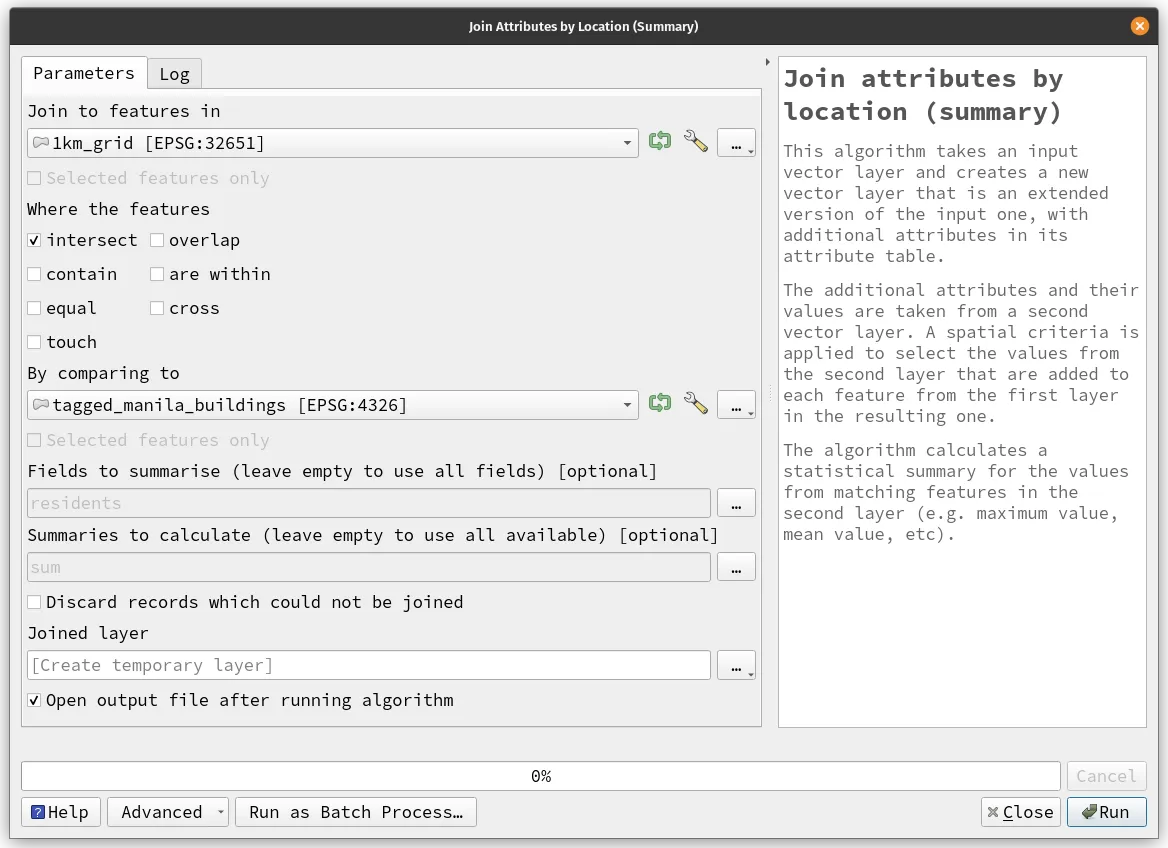
Task: Expand the tagged_manila_buildings layer dropdown
Action: coord(627,405)
